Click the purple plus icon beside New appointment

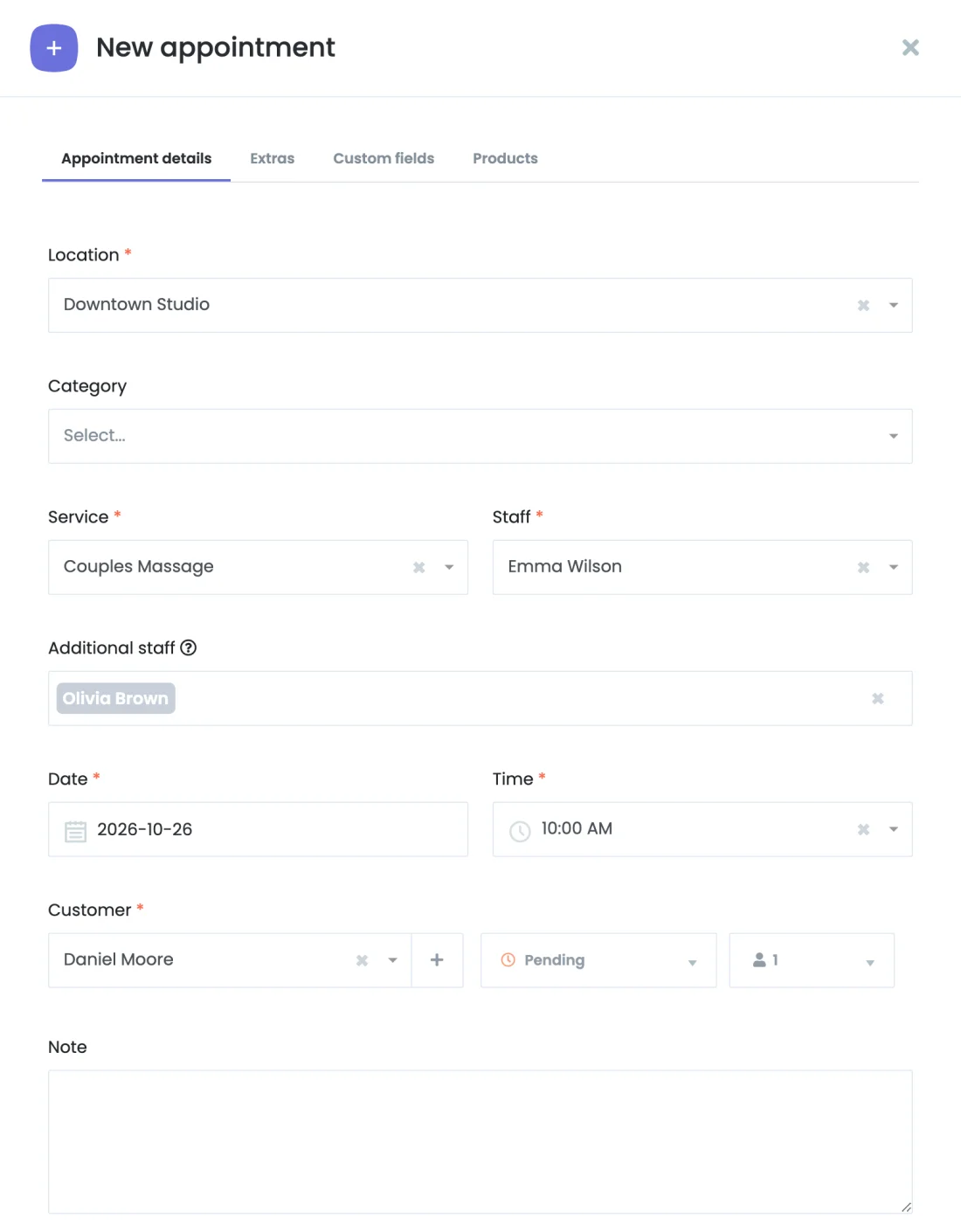(54, 48)
